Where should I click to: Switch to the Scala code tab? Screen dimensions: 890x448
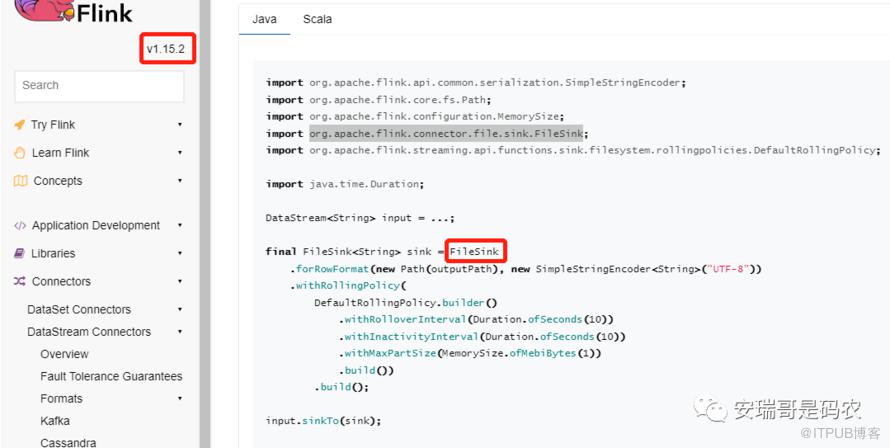[317, 19]
